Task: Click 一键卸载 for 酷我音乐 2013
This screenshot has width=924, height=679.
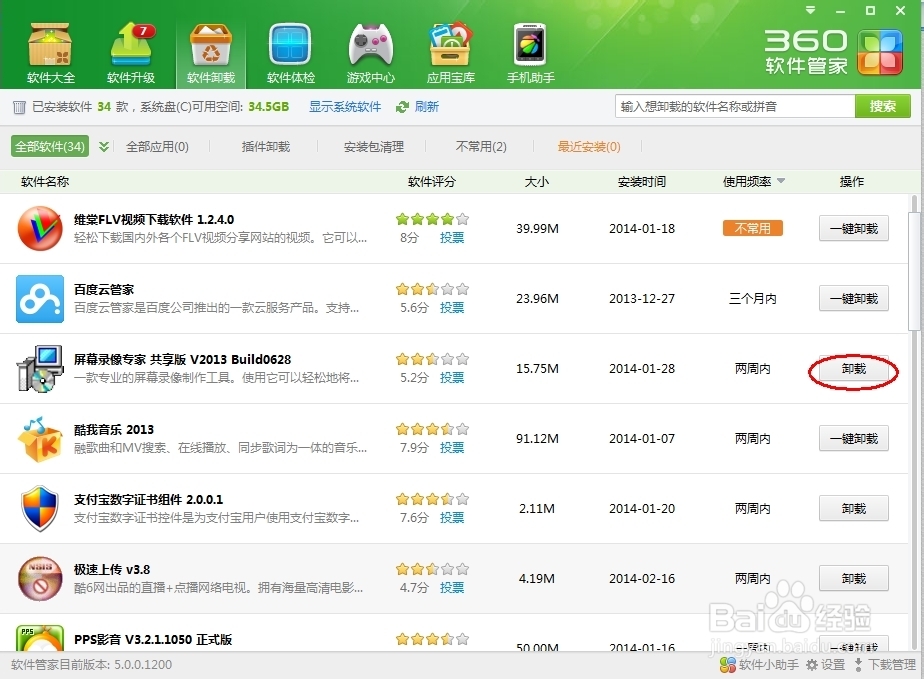Action: tap(854, 439)
